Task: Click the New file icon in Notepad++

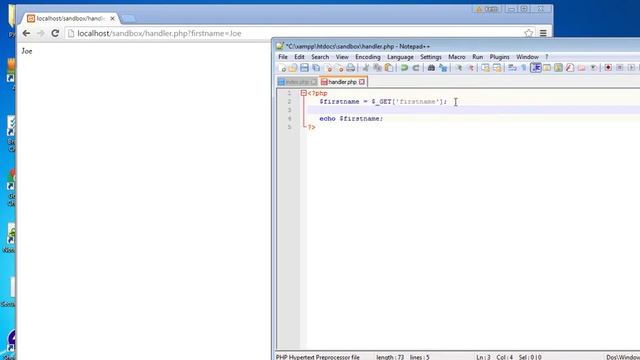Action: click(282, 68)
